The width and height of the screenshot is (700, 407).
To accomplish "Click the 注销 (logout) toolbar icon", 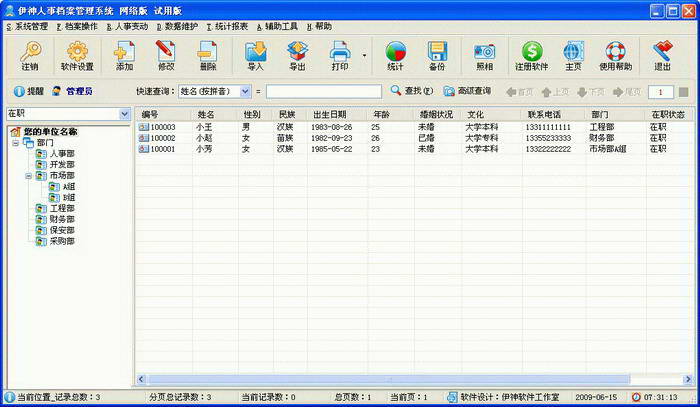I will pos(30,56).
